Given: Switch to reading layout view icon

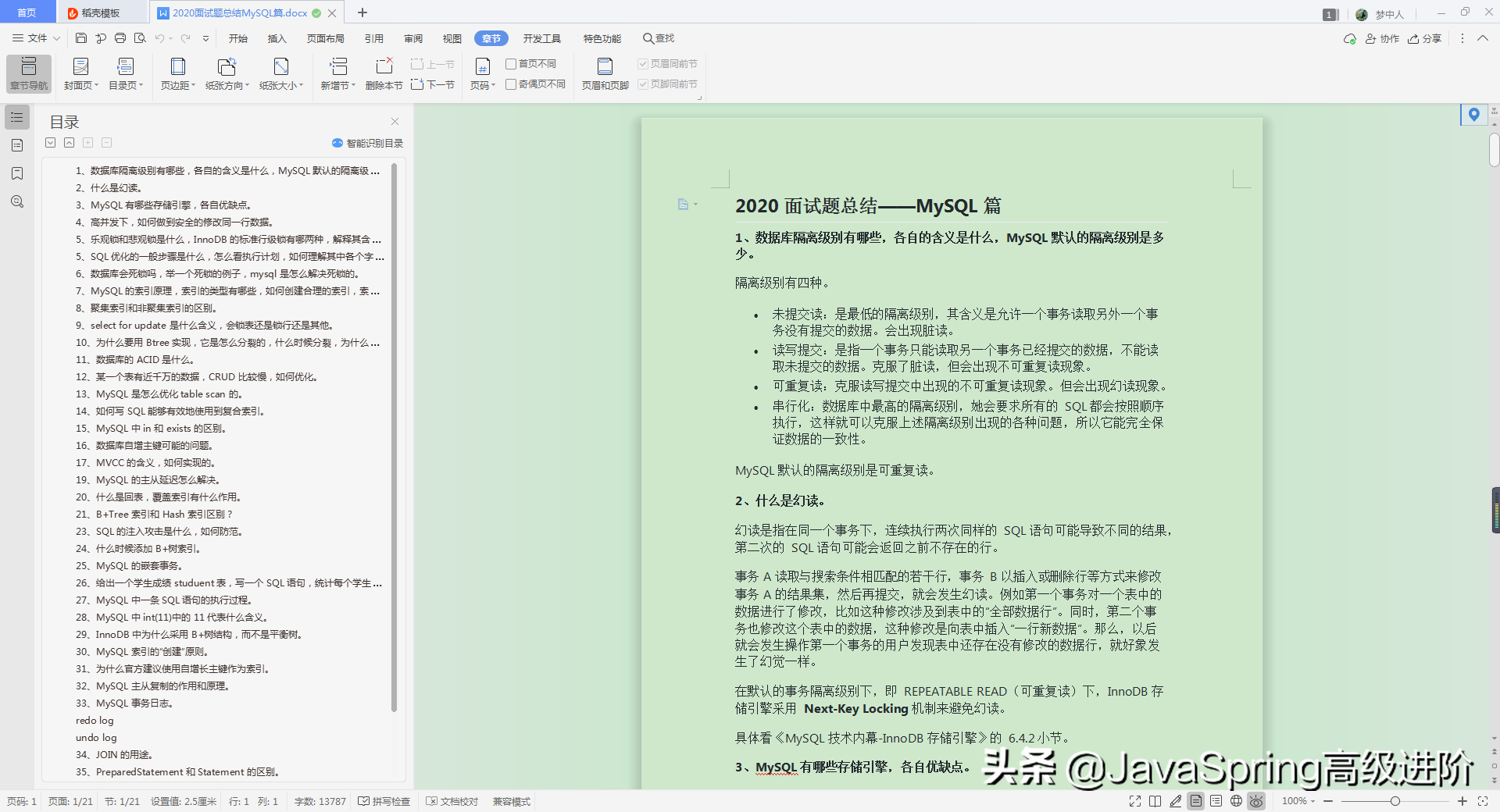Looking at the screenshot, I should tap(1155, 801).
